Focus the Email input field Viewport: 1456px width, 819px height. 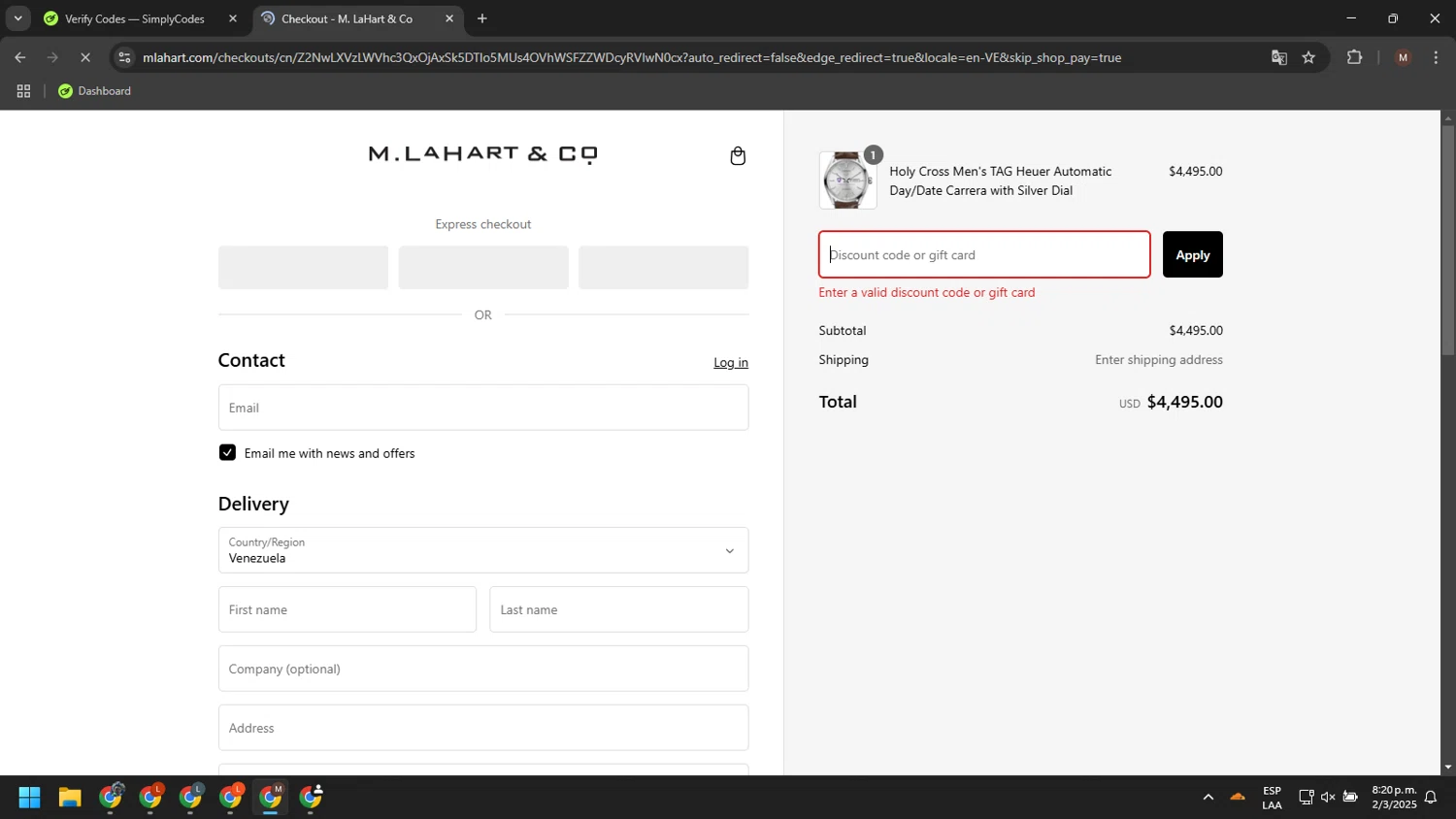[483, 408]
